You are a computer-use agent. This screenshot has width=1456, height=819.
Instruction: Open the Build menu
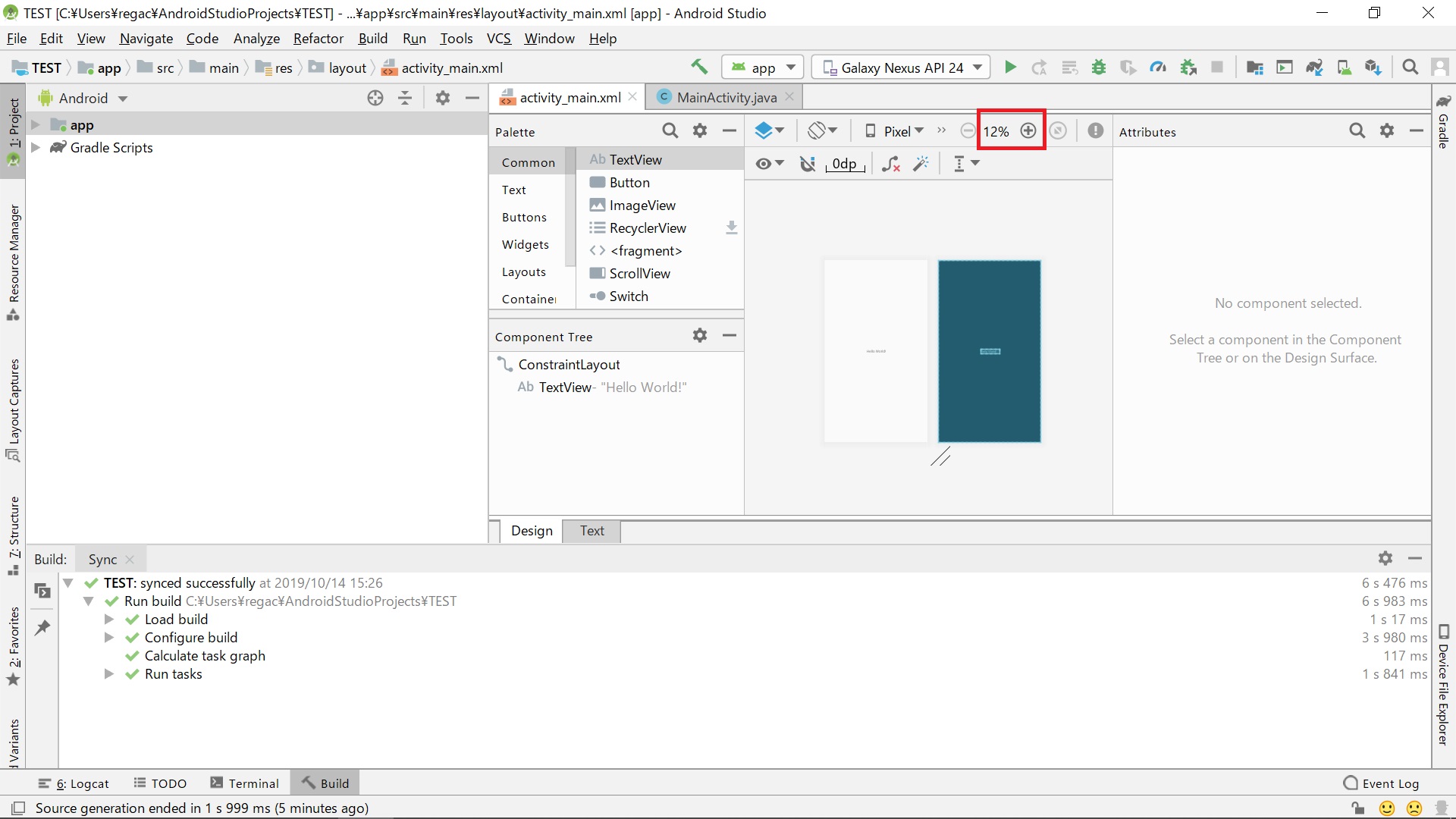click(x=373, y=38)
